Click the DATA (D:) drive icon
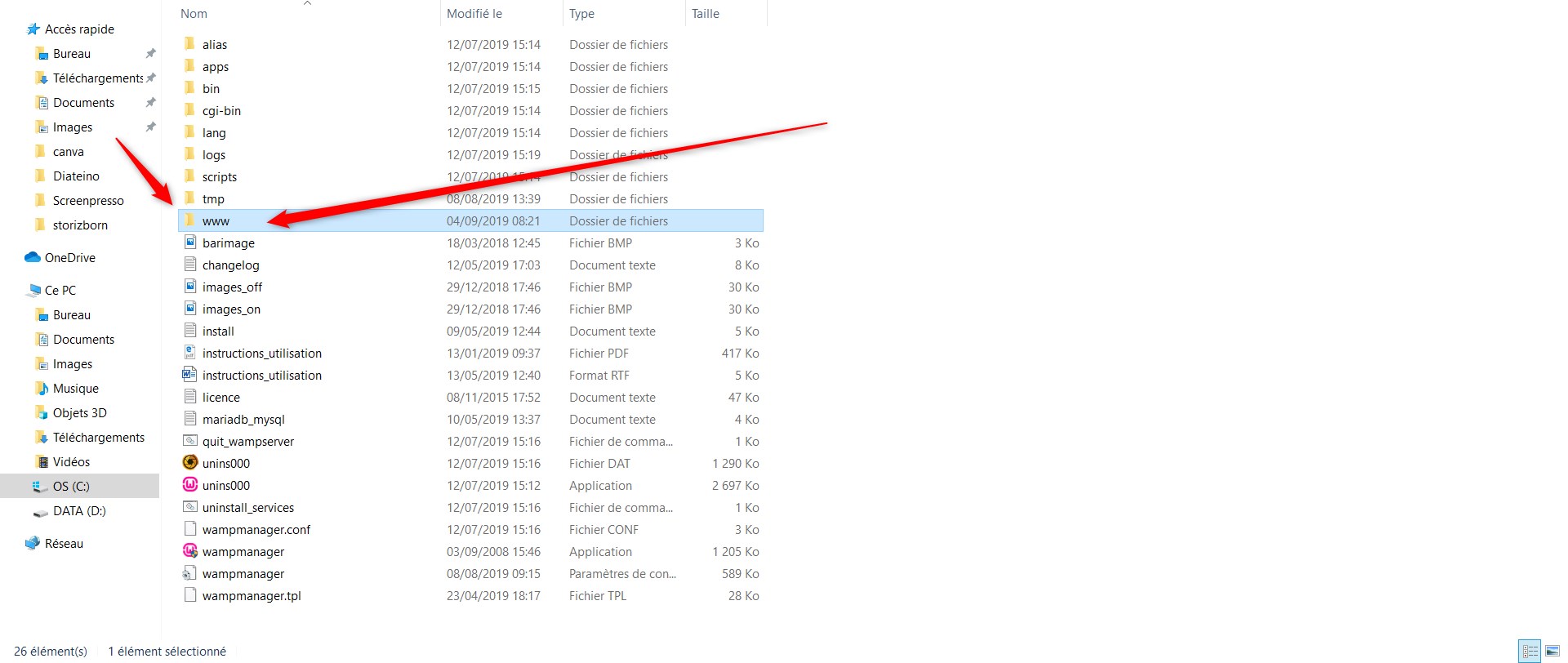Screen dimensions: 1568x663 (x=41, y=512)
